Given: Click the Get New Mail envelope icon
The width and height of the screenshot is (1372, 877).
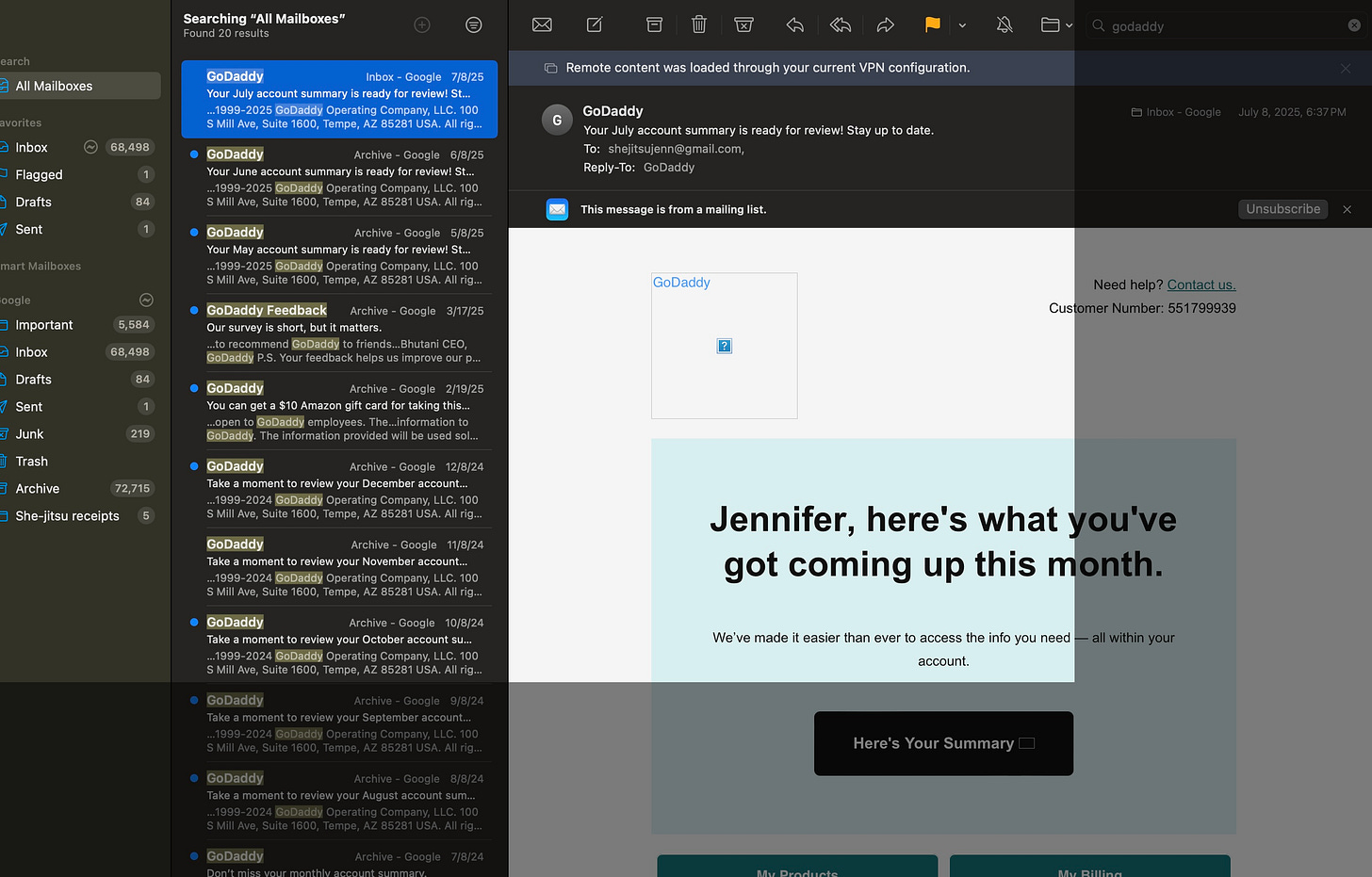Looking at the screenshot, I should click(542, 25).
